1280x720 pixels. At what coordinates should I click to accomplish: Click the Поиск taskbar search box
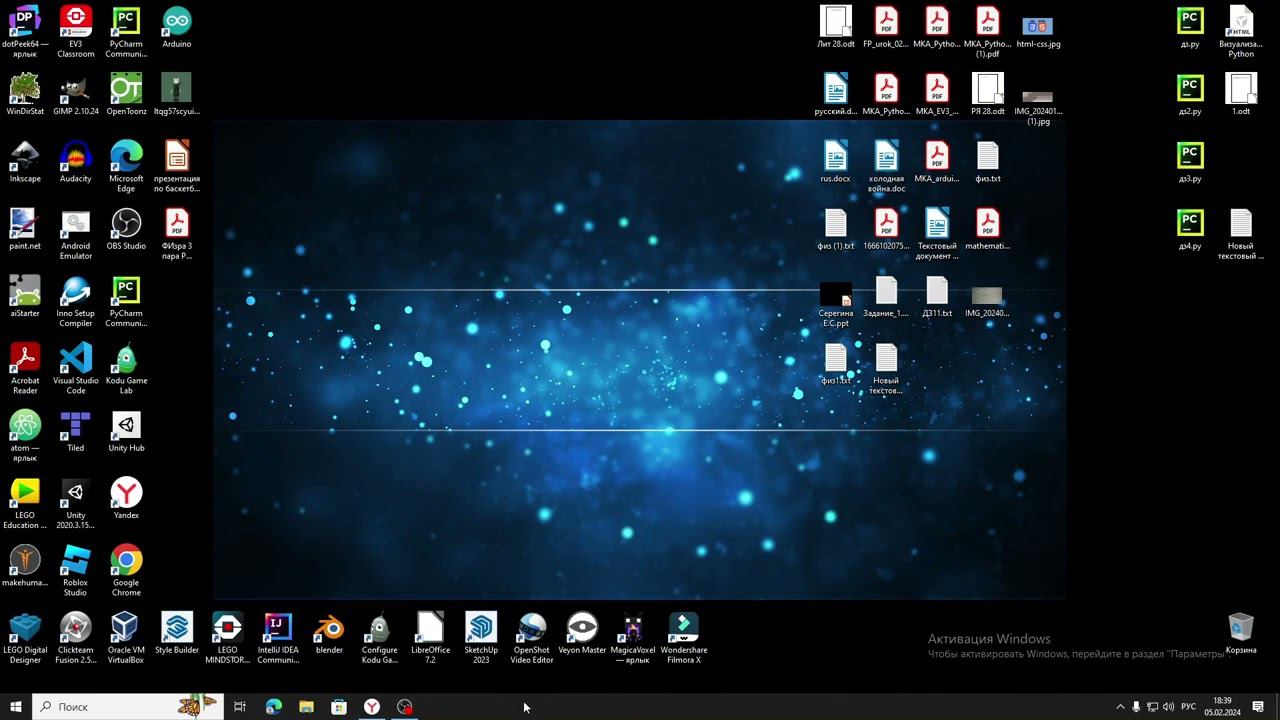click(128, 707)
